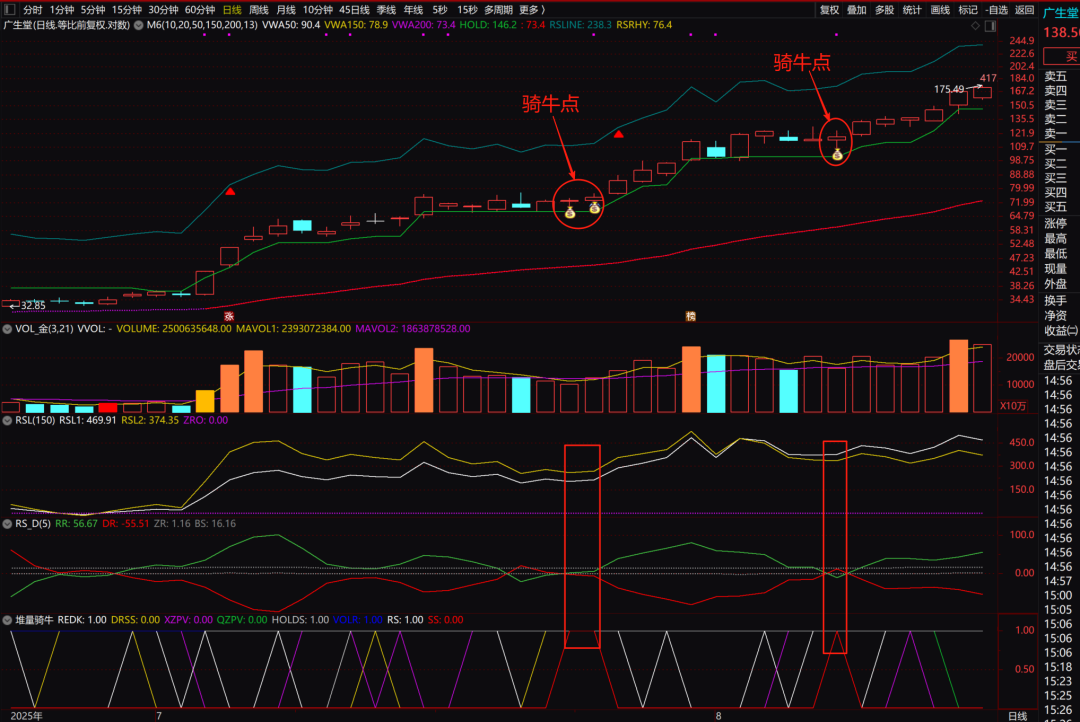
Task: Open the main chart M6 indicator settings arrow
Action: [x=138, y=25]
